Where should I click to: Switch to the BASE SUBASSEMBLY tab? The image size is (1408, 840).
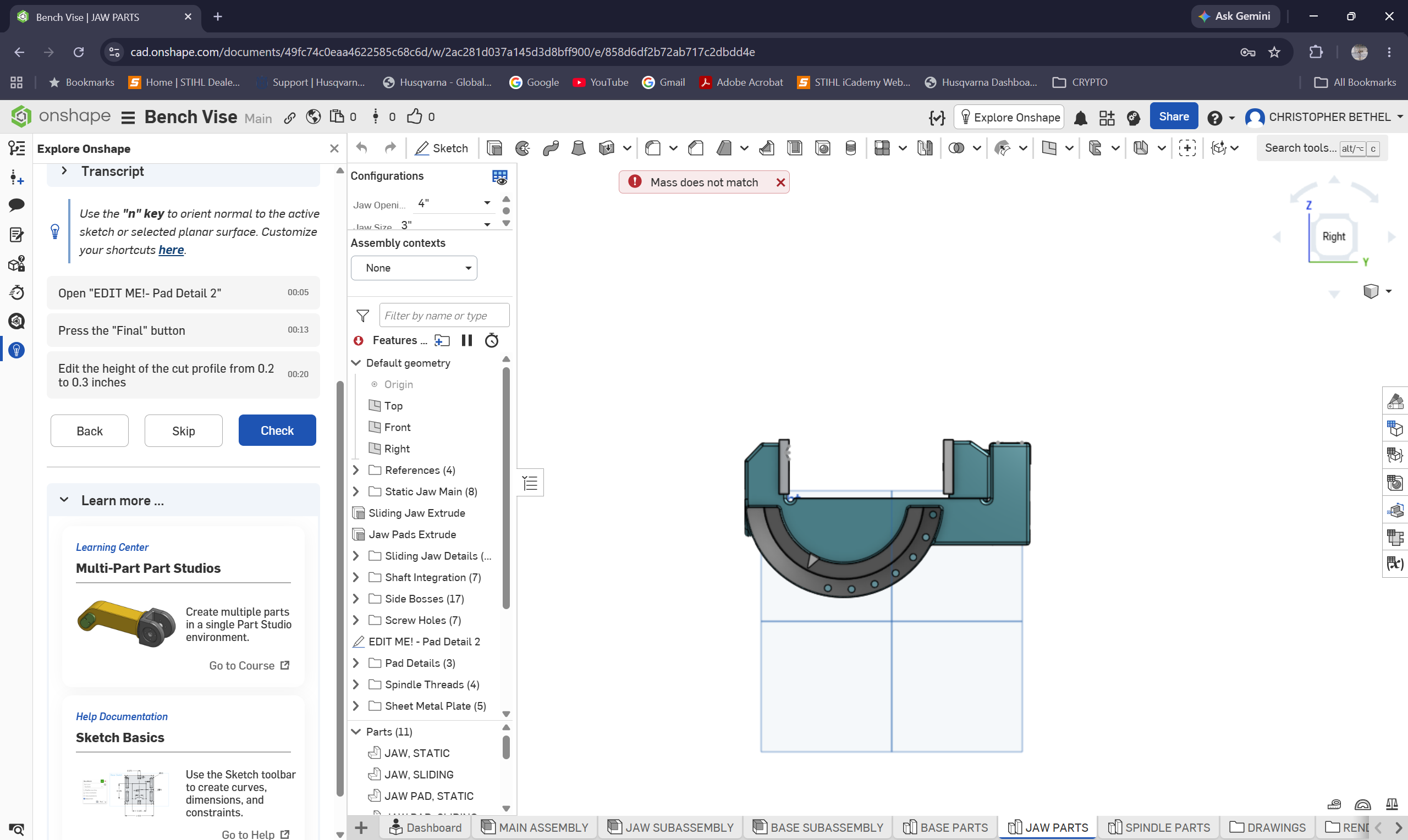(x=817, y=827)
